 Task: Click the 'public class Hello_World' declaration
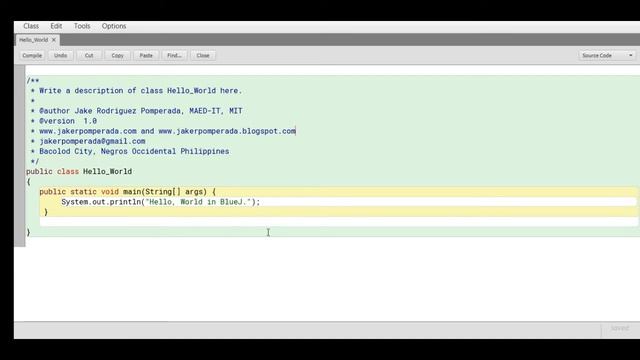point(79,171)
